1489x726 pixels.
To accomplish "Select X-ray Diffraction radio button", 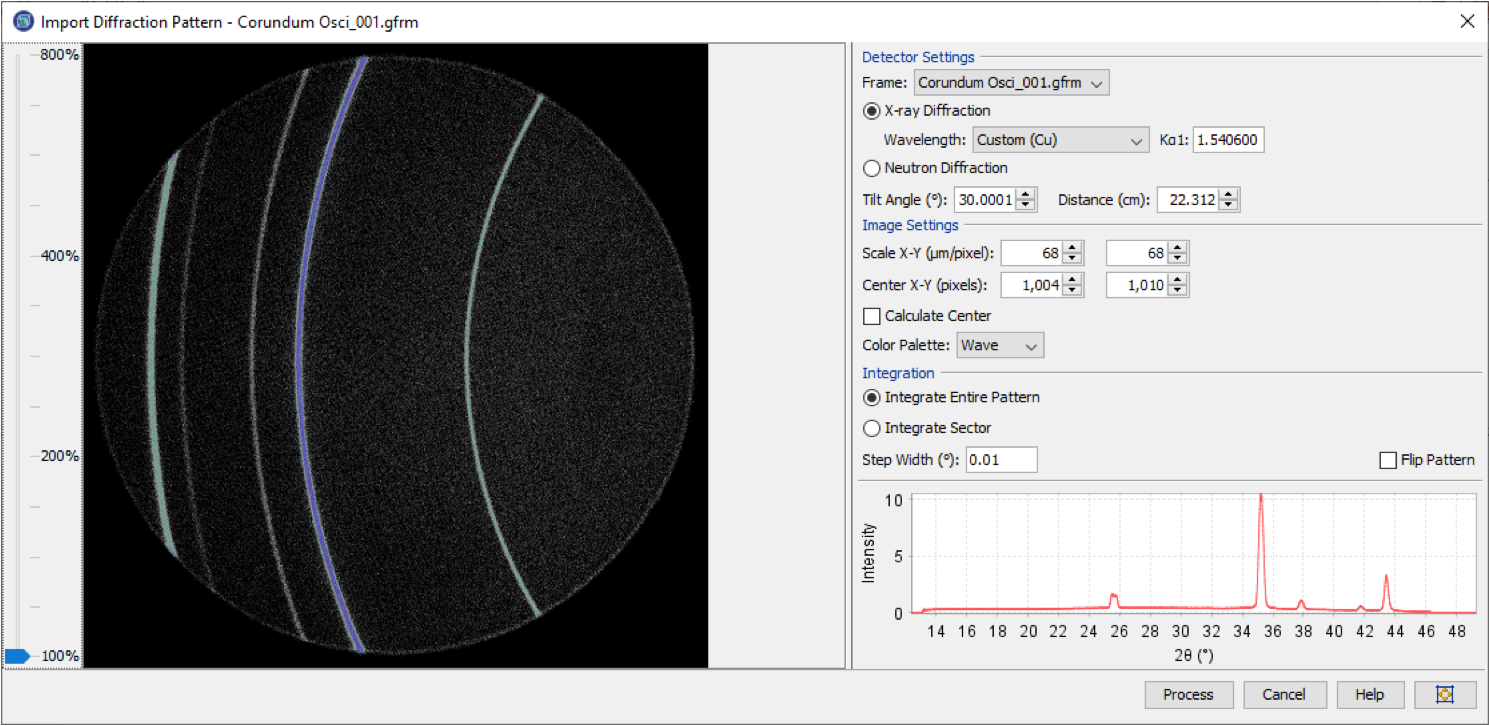I will click(x=871, y=111).
